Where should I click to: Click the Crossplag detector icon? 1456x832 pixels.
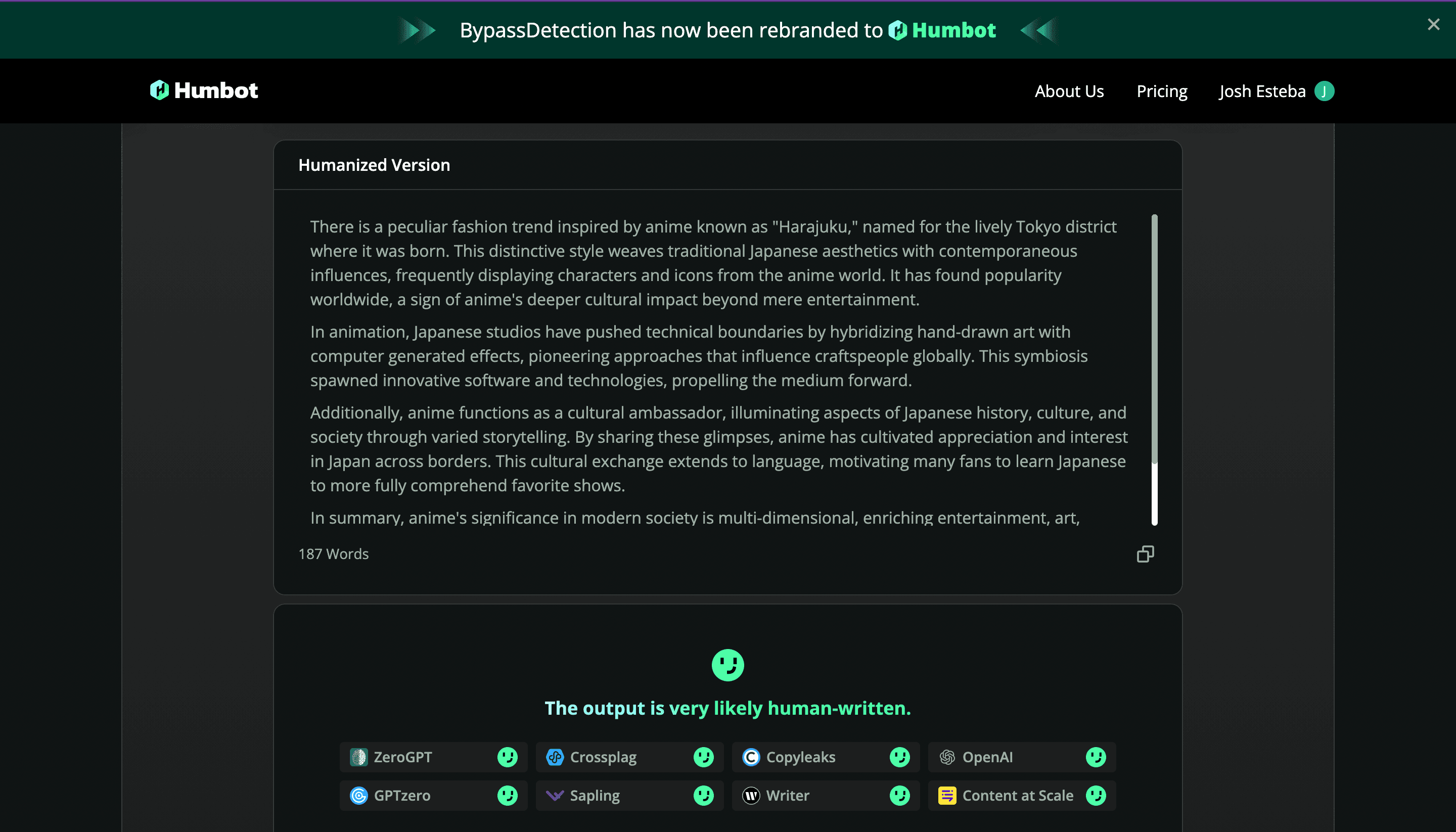(555, 757)
